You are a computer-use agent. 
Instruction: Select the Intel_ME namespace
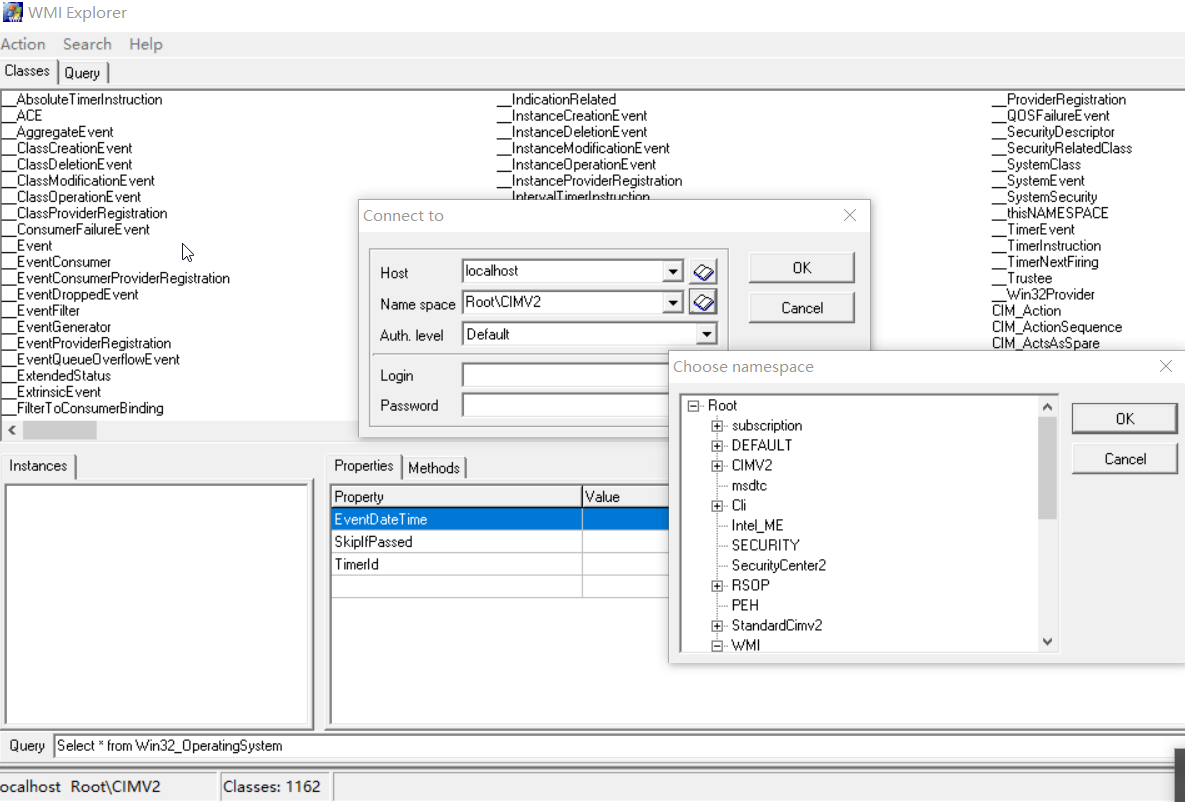pos(757,526)
